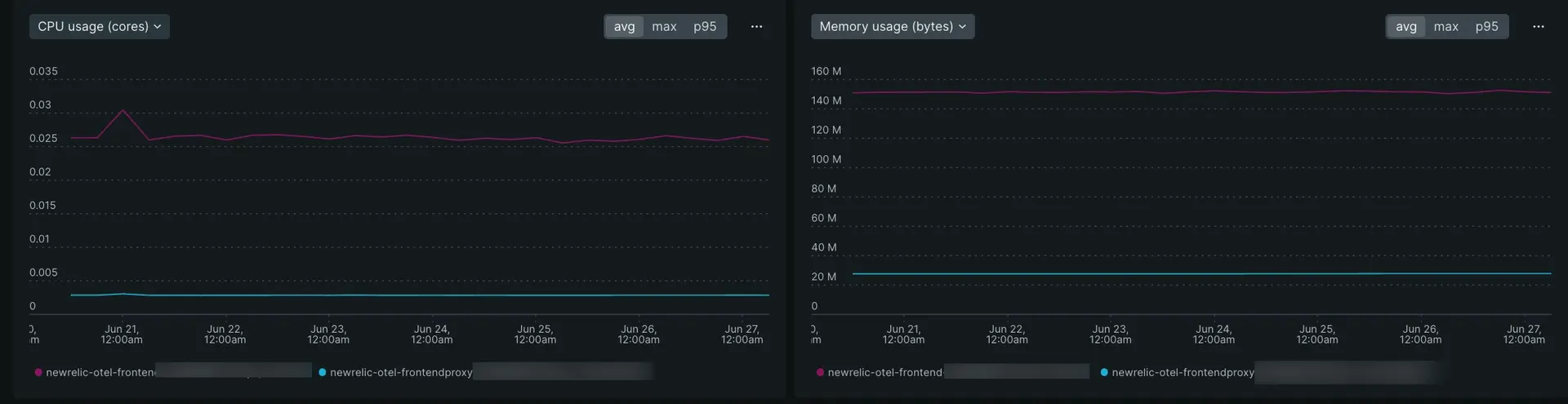Viewport: 1568px width, 404px height.
Task: Click Jun 26 12:00am label on Memory chart
Action: click(1420, 335)
